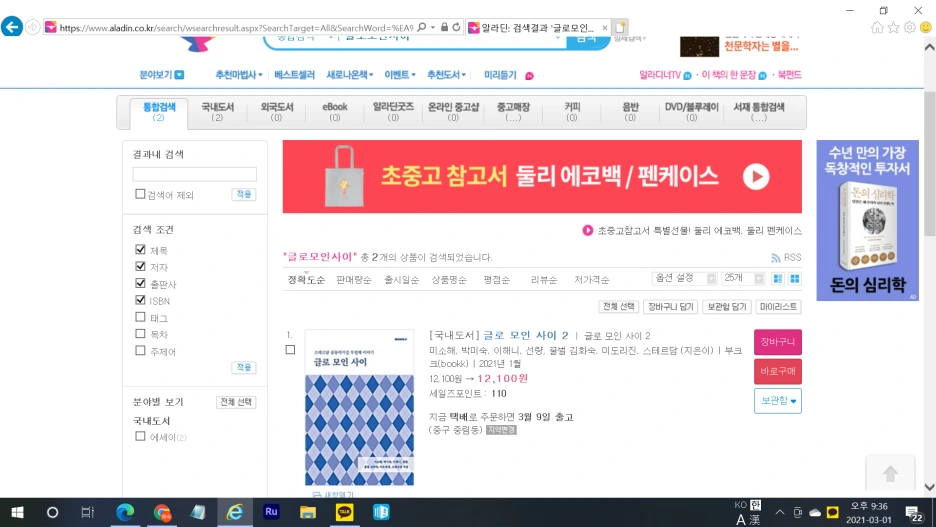The height and width of the screenshot is (527, 936).
Task: Click the scroll-to-top arrow button
Action: tap(890, 474)
